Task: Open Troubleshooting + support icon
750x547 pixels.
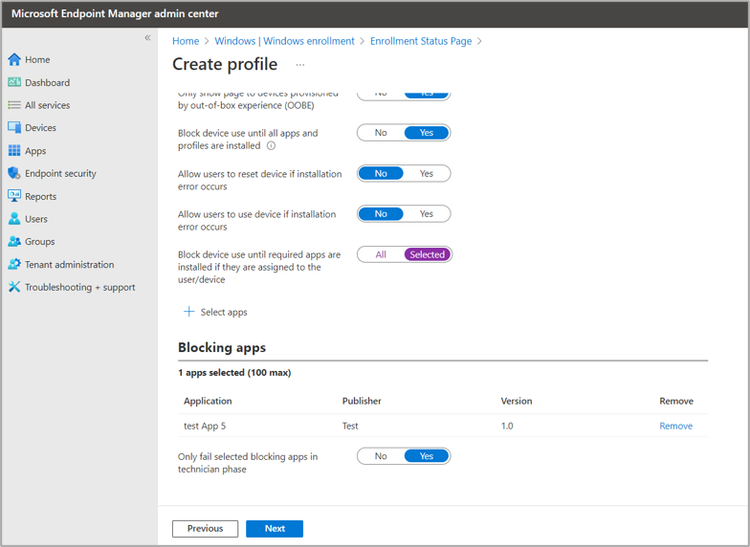Action: tap(14, 288)
